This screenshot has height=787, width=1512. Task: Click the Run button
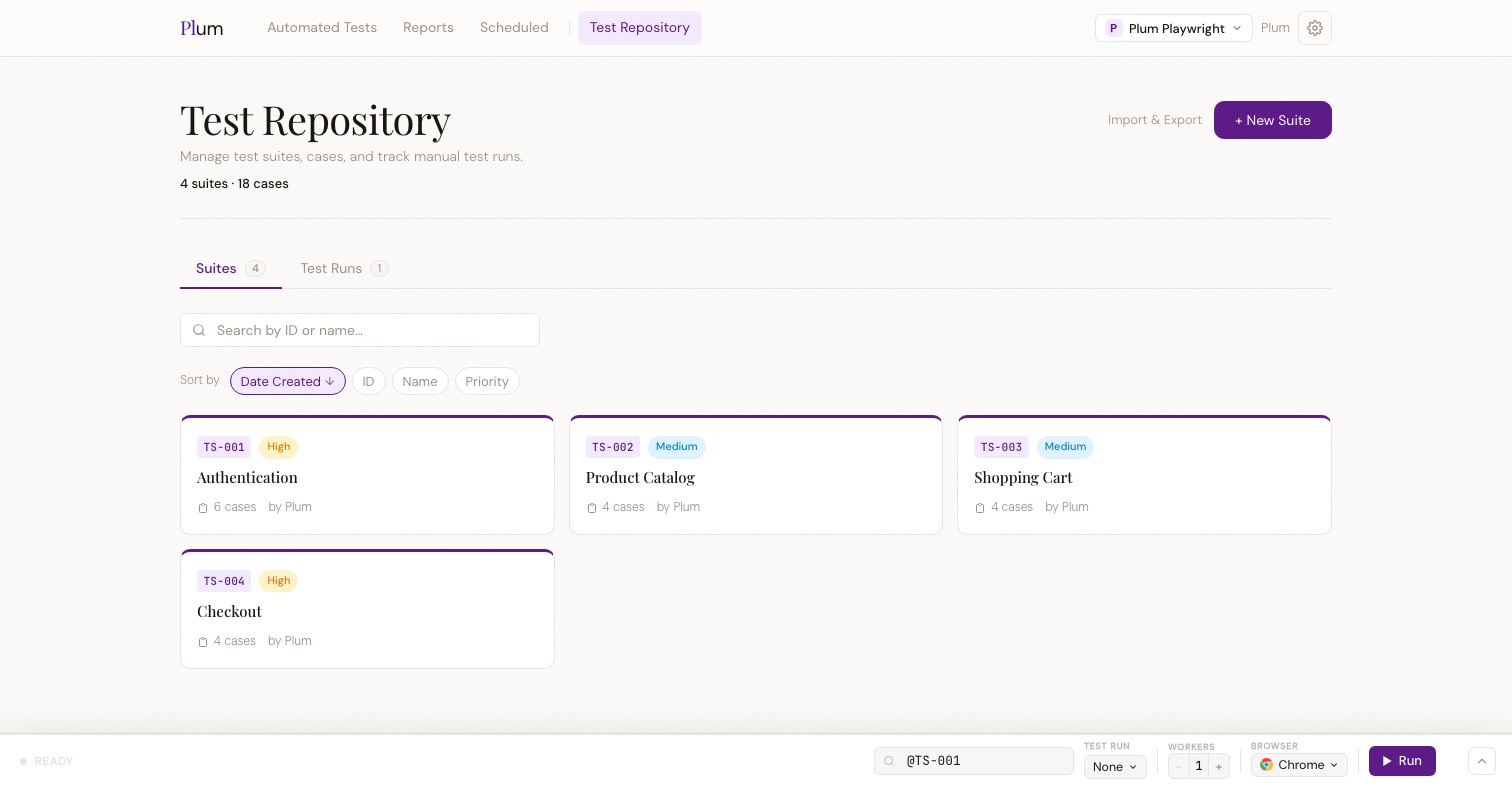point(1402,761)
